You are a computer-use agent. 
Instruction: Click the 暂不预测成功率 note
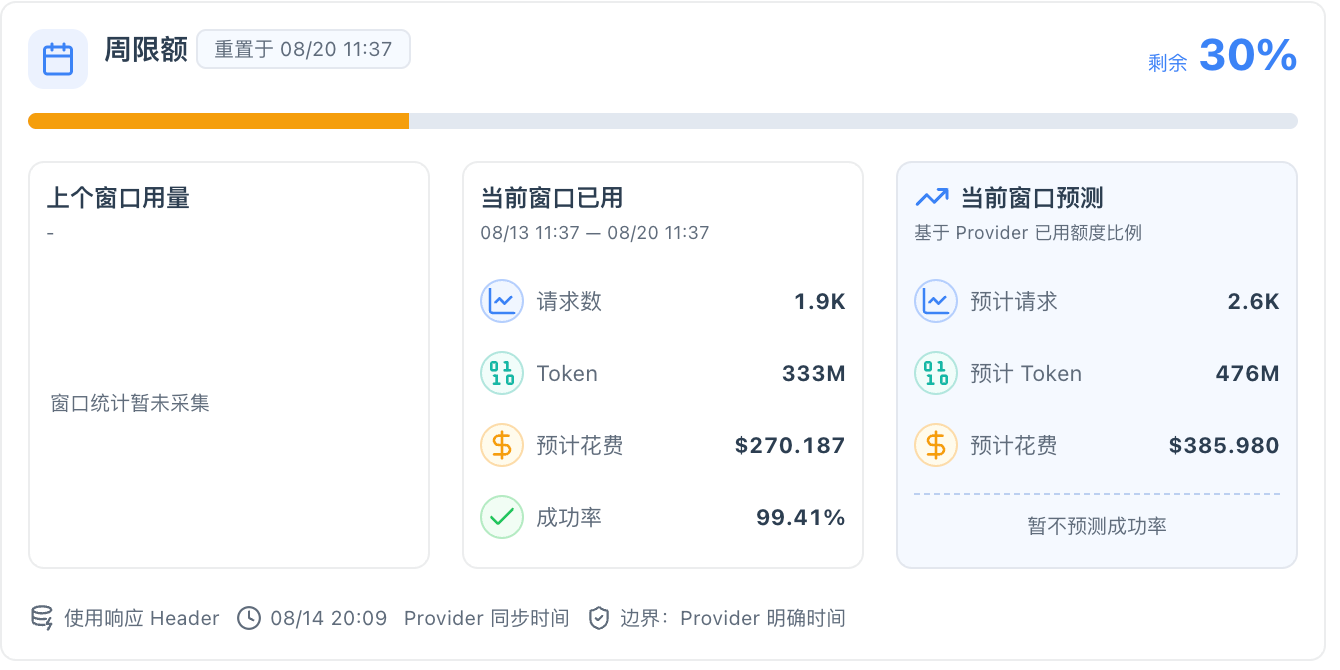tap(1097, 526)
